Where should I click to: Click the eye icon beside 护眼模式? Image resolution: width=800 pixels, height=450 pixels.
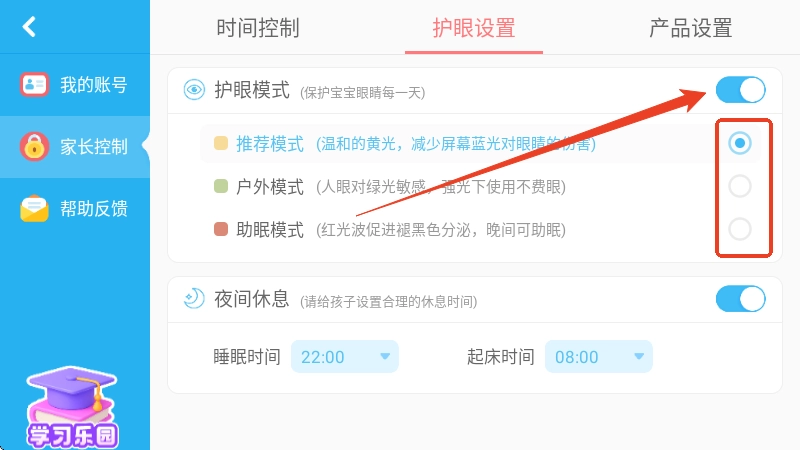pos(194,90)
